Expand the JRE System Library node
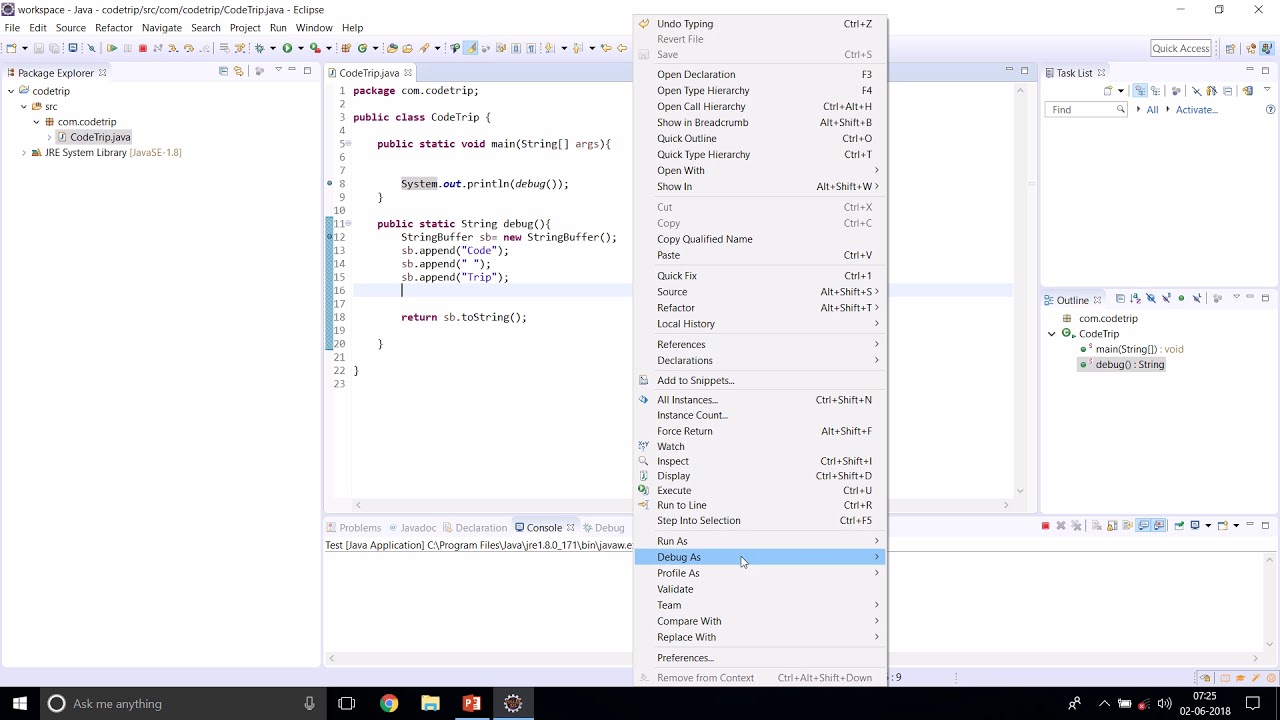1280x720 pixels. [x=23, y=153]
